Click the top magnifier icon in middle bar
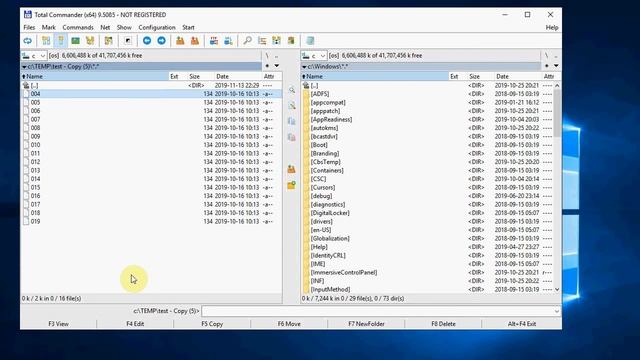Screen dimensions: 640x360 coord(291,90)
